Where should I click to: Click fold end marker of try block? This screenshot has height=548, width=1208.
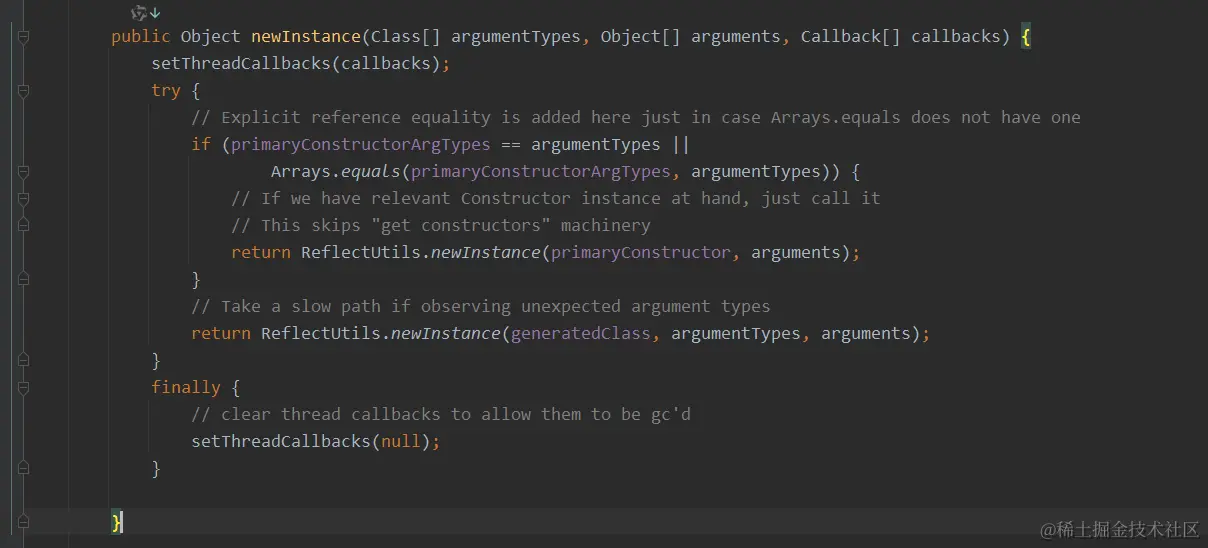(24, 360)
